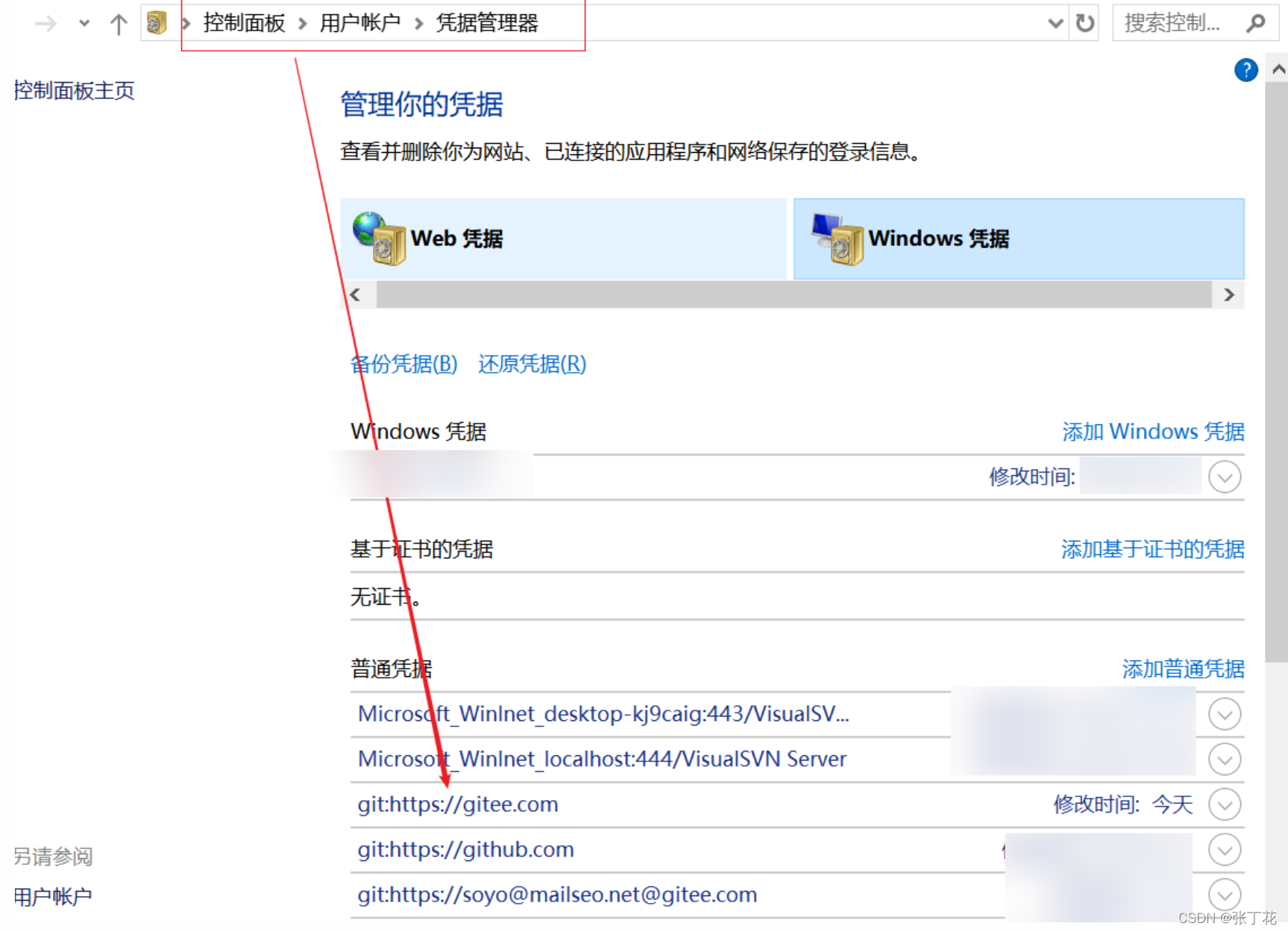Click 备份凭据(B) link
Image resolution: width=1288 pixels, height=932 pixels.
coord(403,364)
